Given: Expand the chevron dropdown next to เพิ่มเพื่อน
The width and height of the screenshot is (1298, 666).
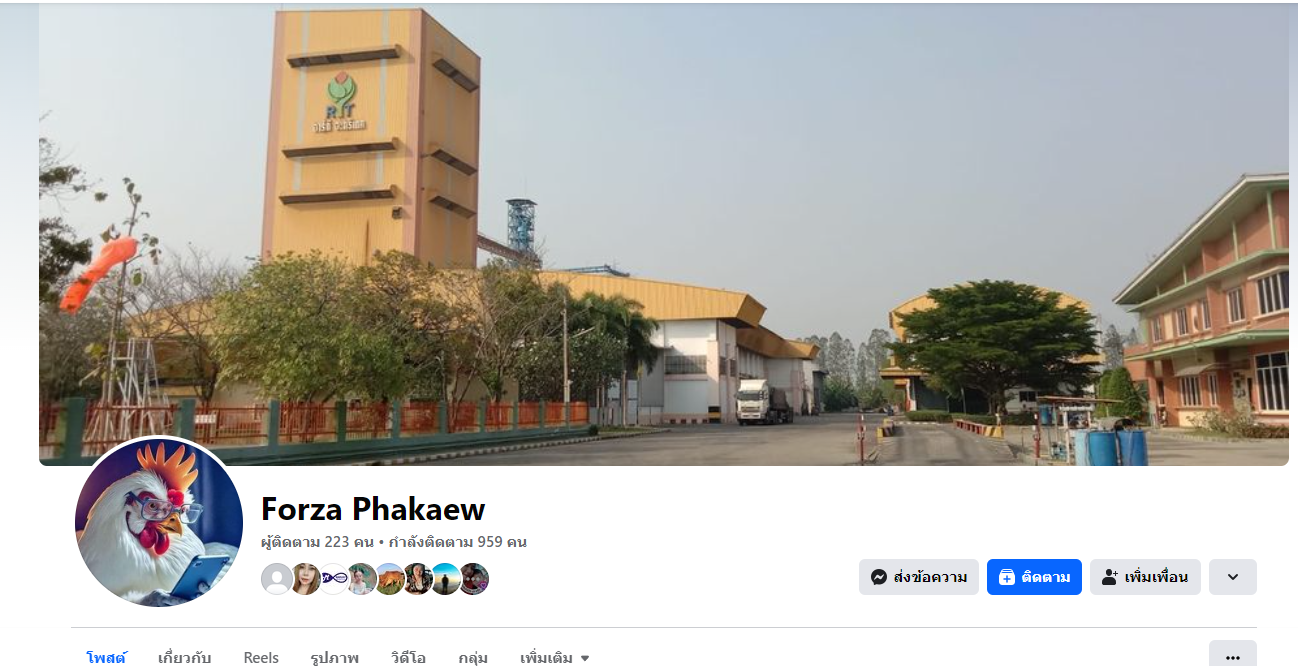Looking at the screenshot, I should (1233, 577).
